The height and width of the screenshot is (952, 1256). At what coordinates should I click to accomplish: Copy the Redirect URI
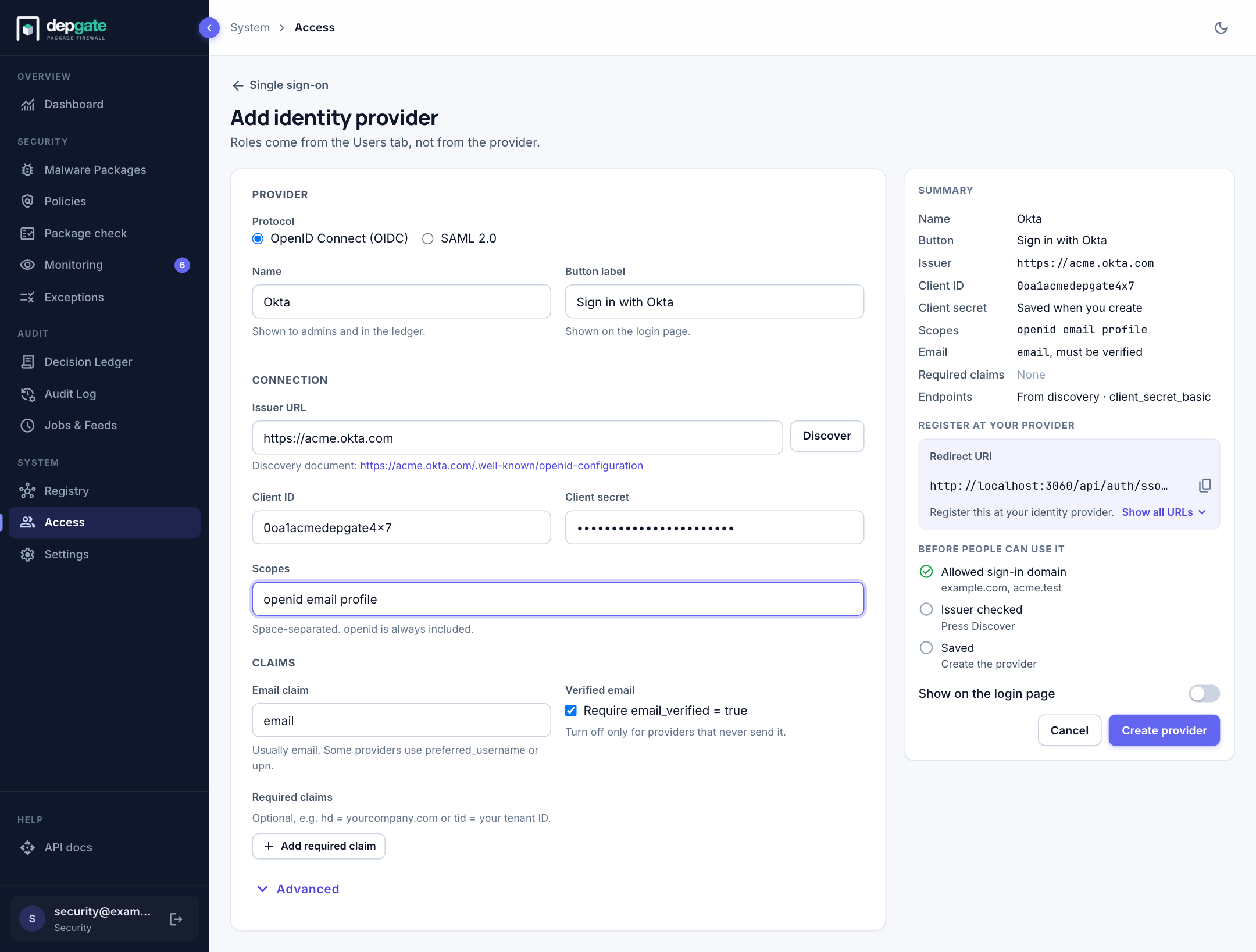[1205, 485]
